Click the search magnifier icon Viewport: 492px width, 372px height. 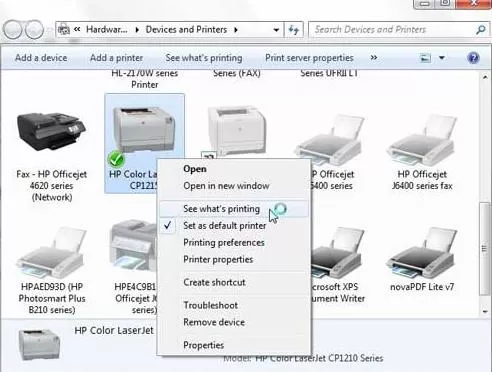[481, 30]
